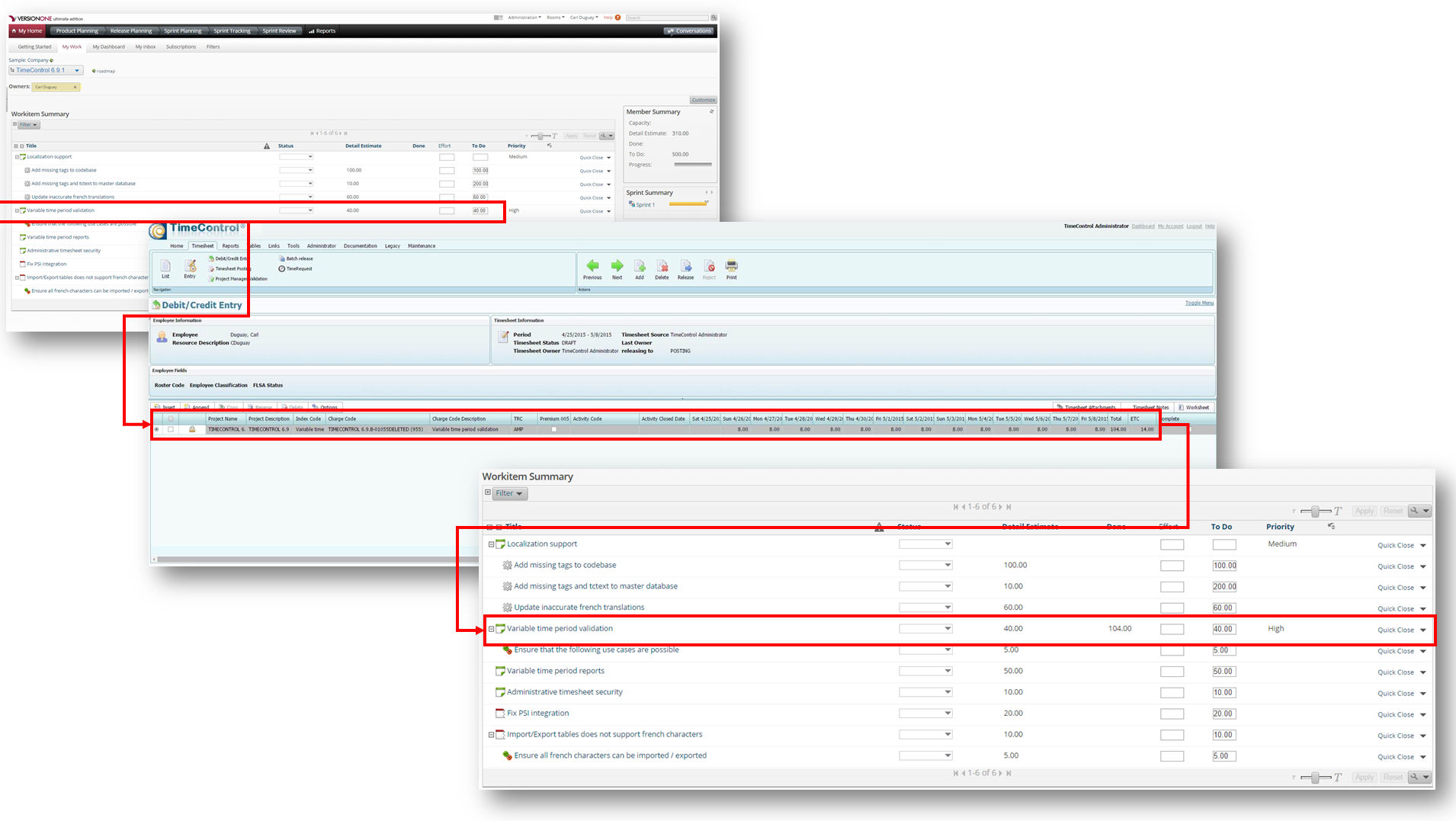Click the text-size slider in VersionOne window

[540, 136]
